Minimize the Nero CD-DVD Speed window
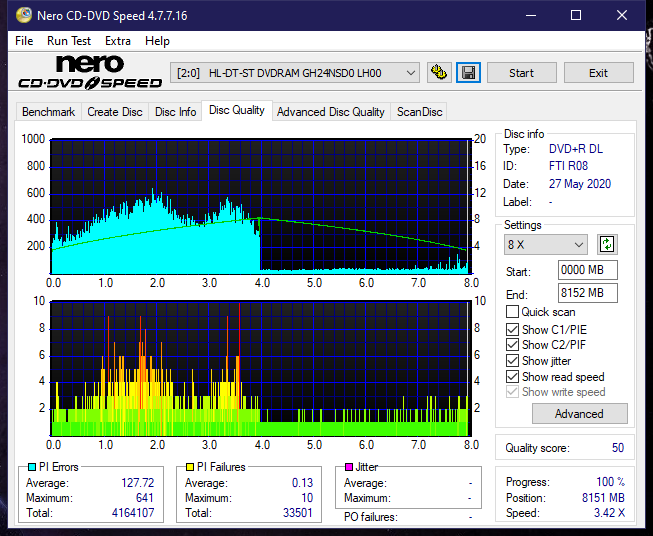 coord(531,15)
